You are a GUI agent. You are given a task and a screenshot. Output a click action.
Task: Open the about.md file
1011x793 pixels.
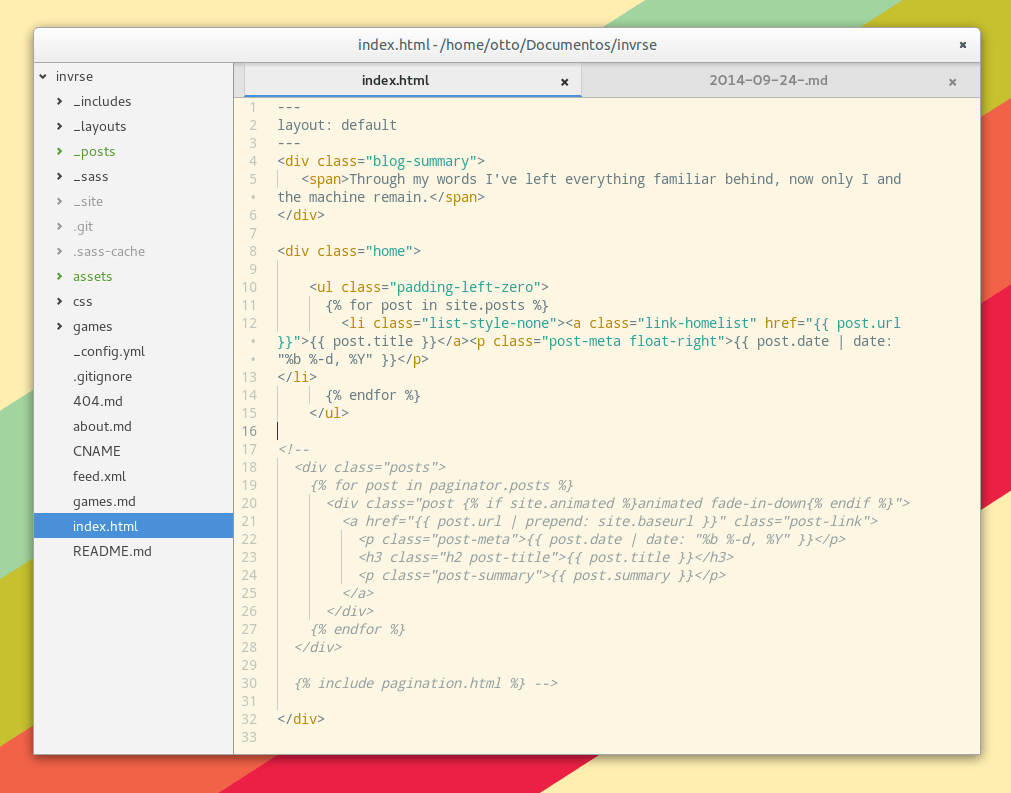point(102,426)
